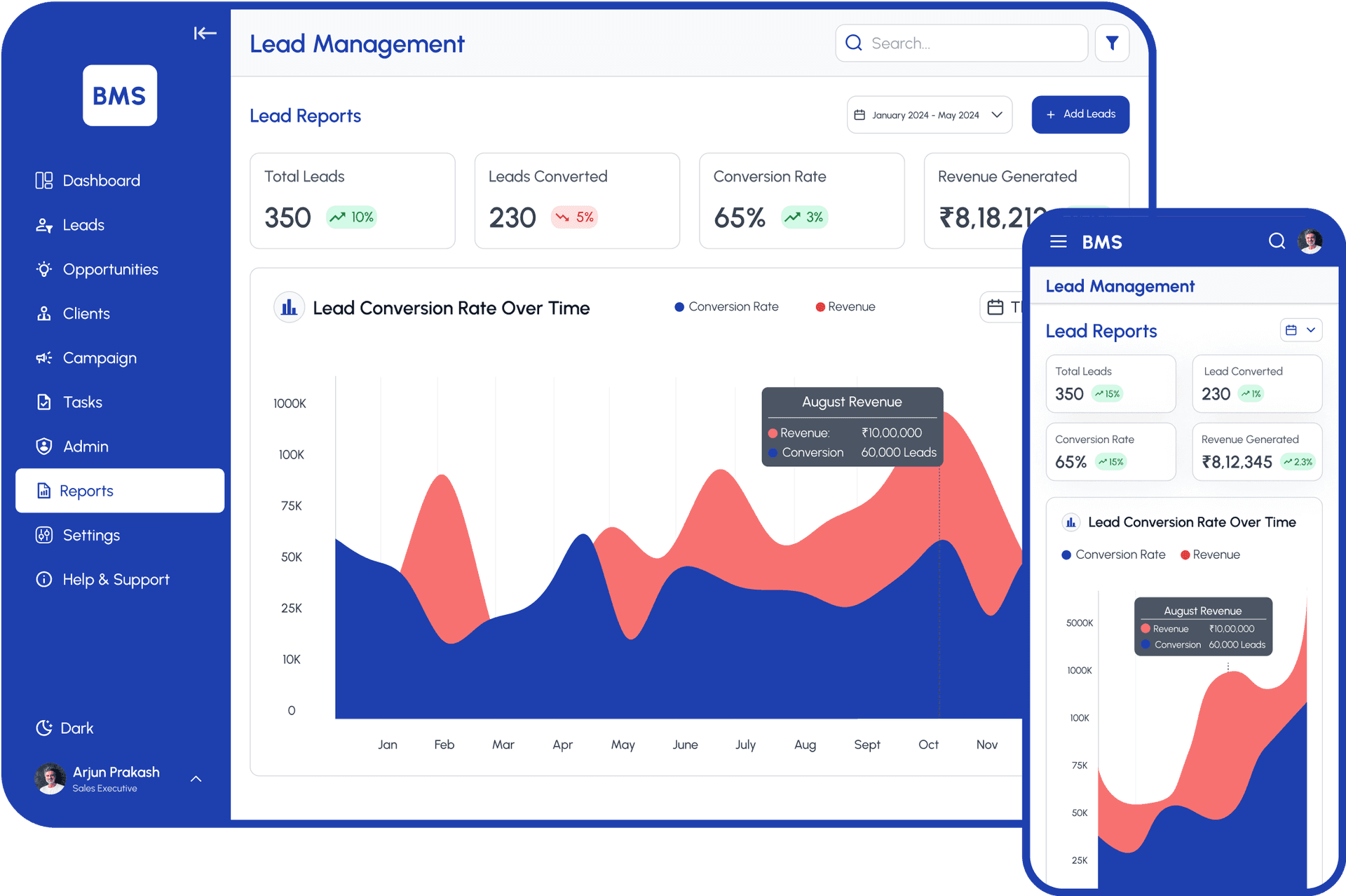Open the Settings page from sidebar
Screen dimensions: 1346x896
[91, 536]
